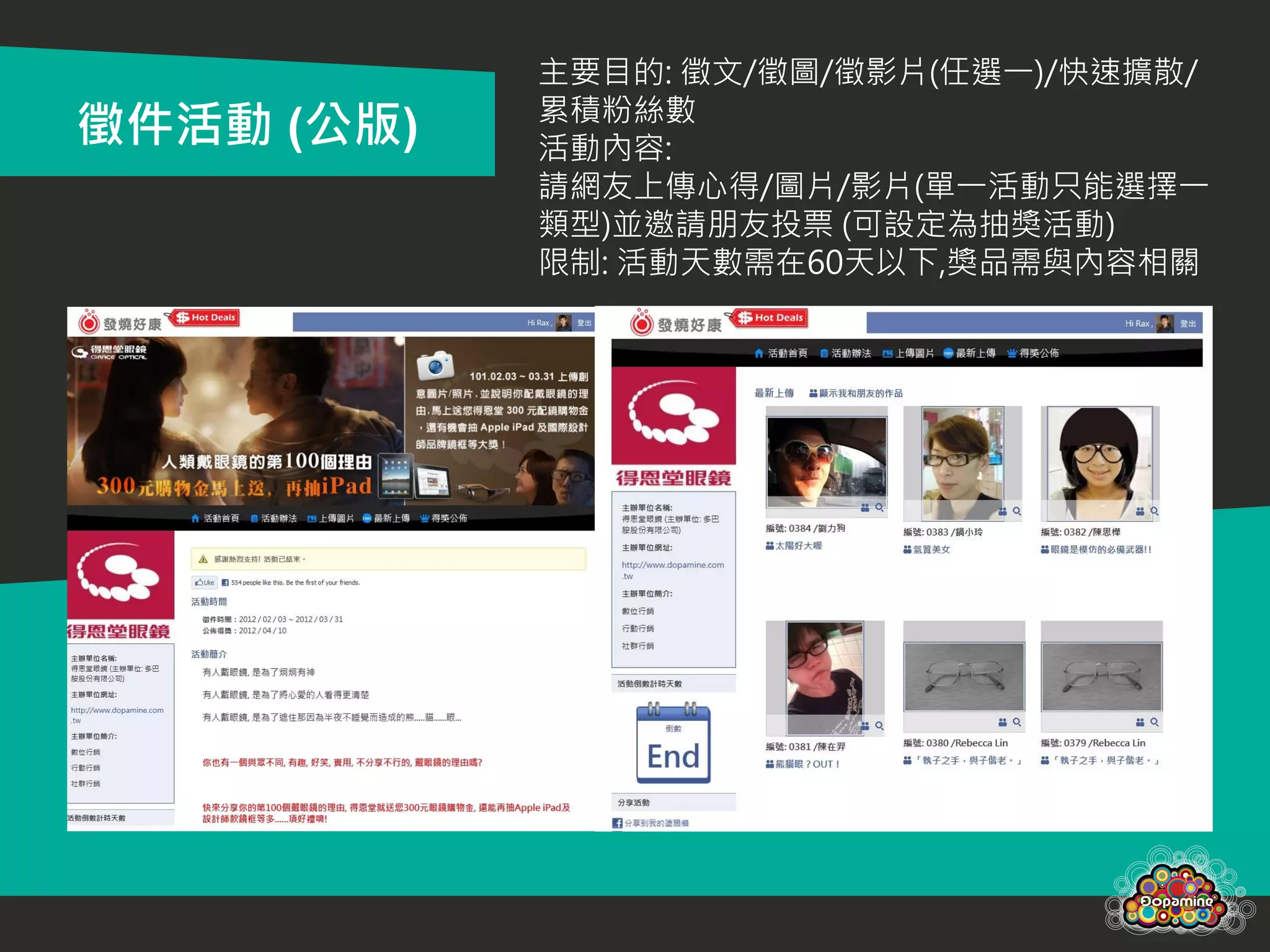The width and height of the screenshot is (1270, 952).
Task: Click 分享到我的塗鴉牆 Facebook share link
Action: point(651,823)
